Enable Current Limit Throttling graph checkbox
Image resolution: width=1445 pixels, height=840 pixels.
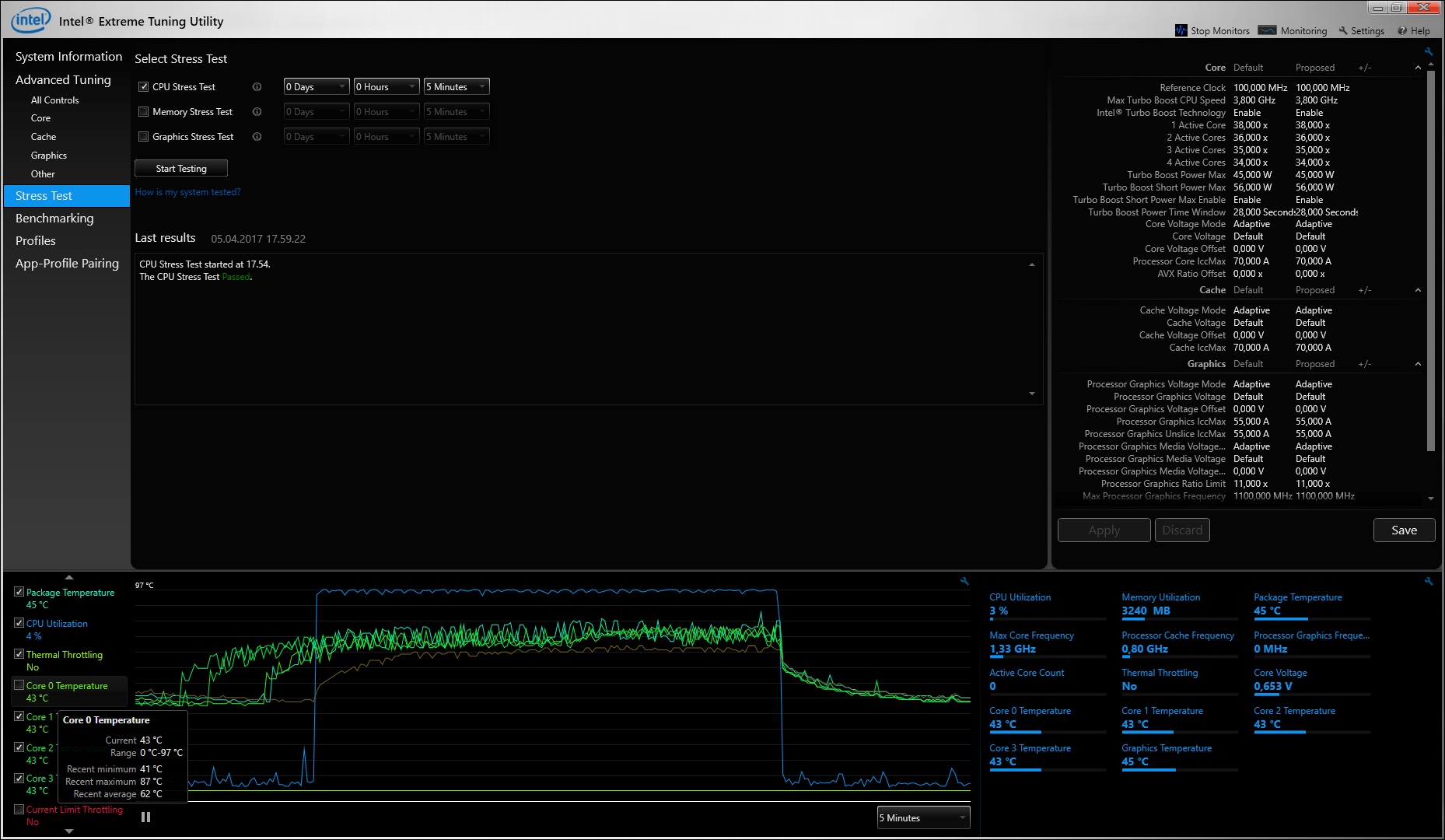19,809
